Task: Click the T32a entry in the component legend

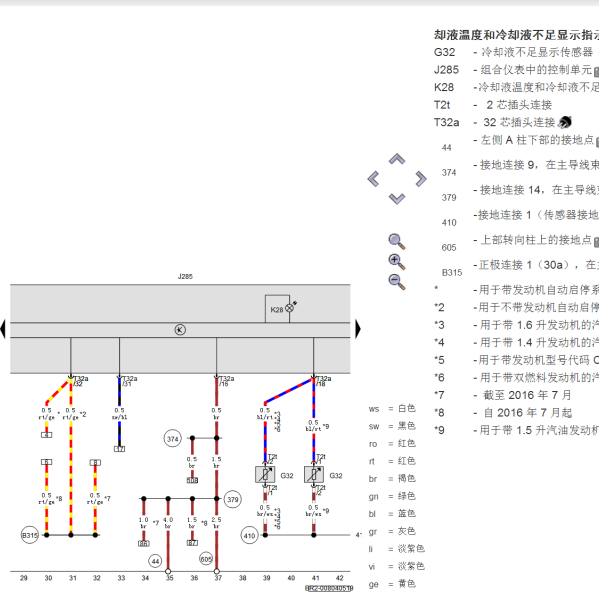Action: coord(446,123)
